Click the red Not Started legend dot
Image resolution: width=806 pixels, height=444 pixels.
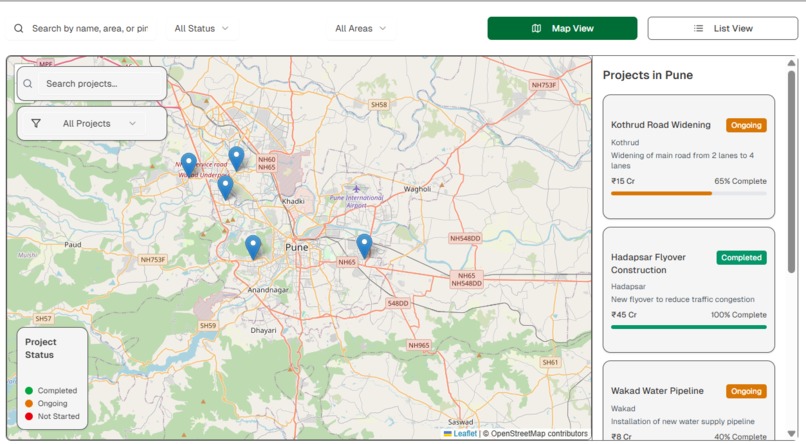point(29,416)
